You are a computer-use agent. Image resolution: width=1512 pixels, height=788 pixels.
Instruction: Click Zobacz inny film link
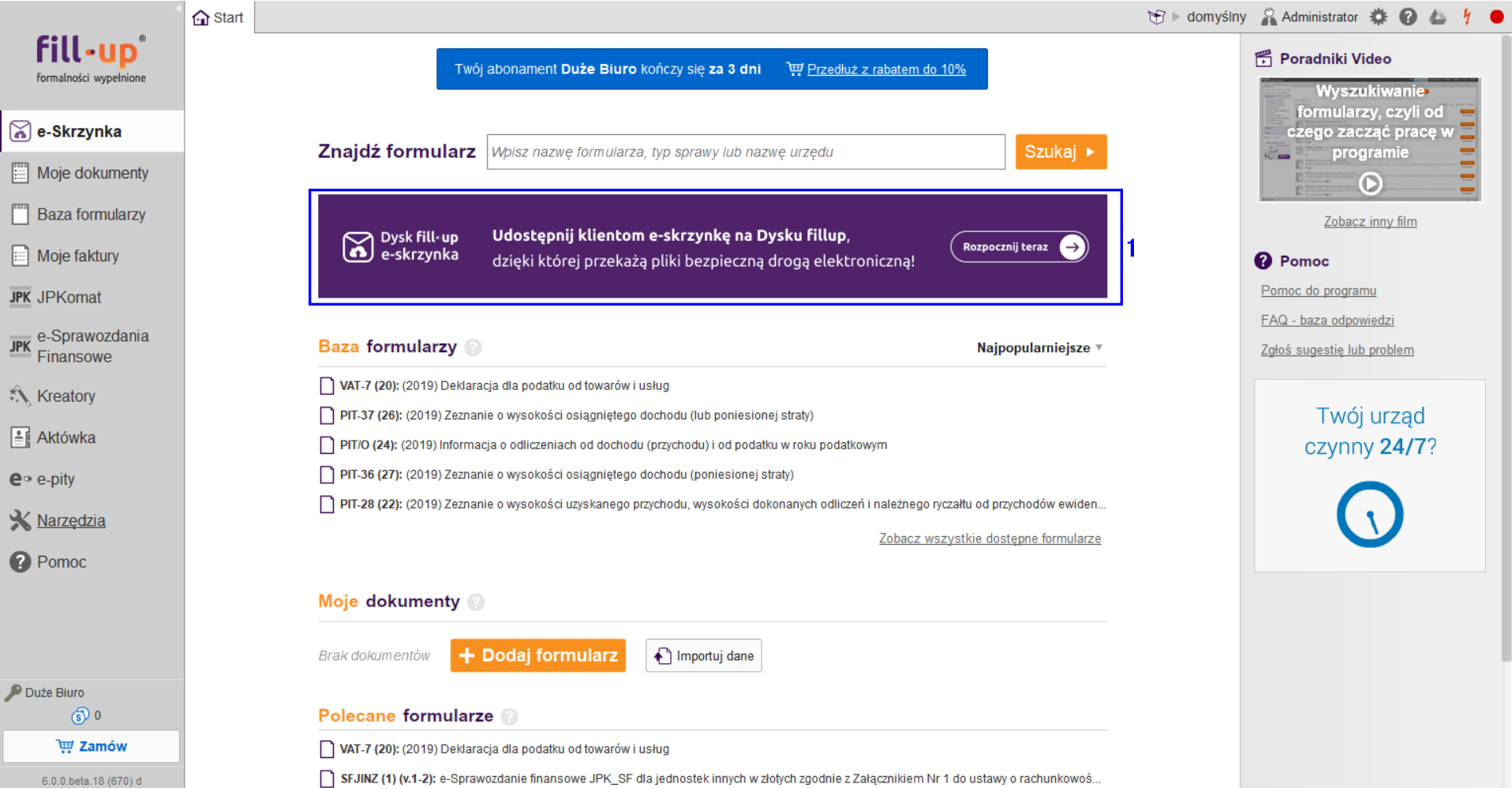1370,222
